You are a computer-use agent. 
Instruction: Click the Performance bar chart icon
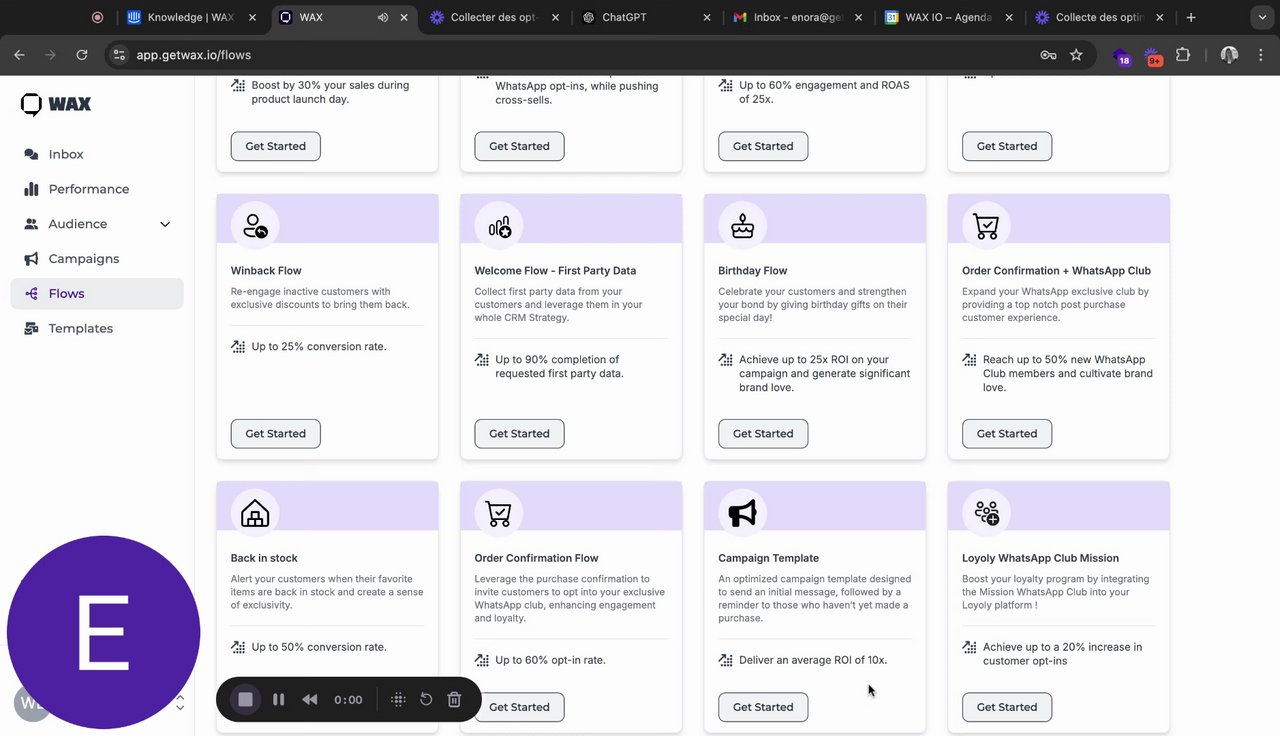31,189
